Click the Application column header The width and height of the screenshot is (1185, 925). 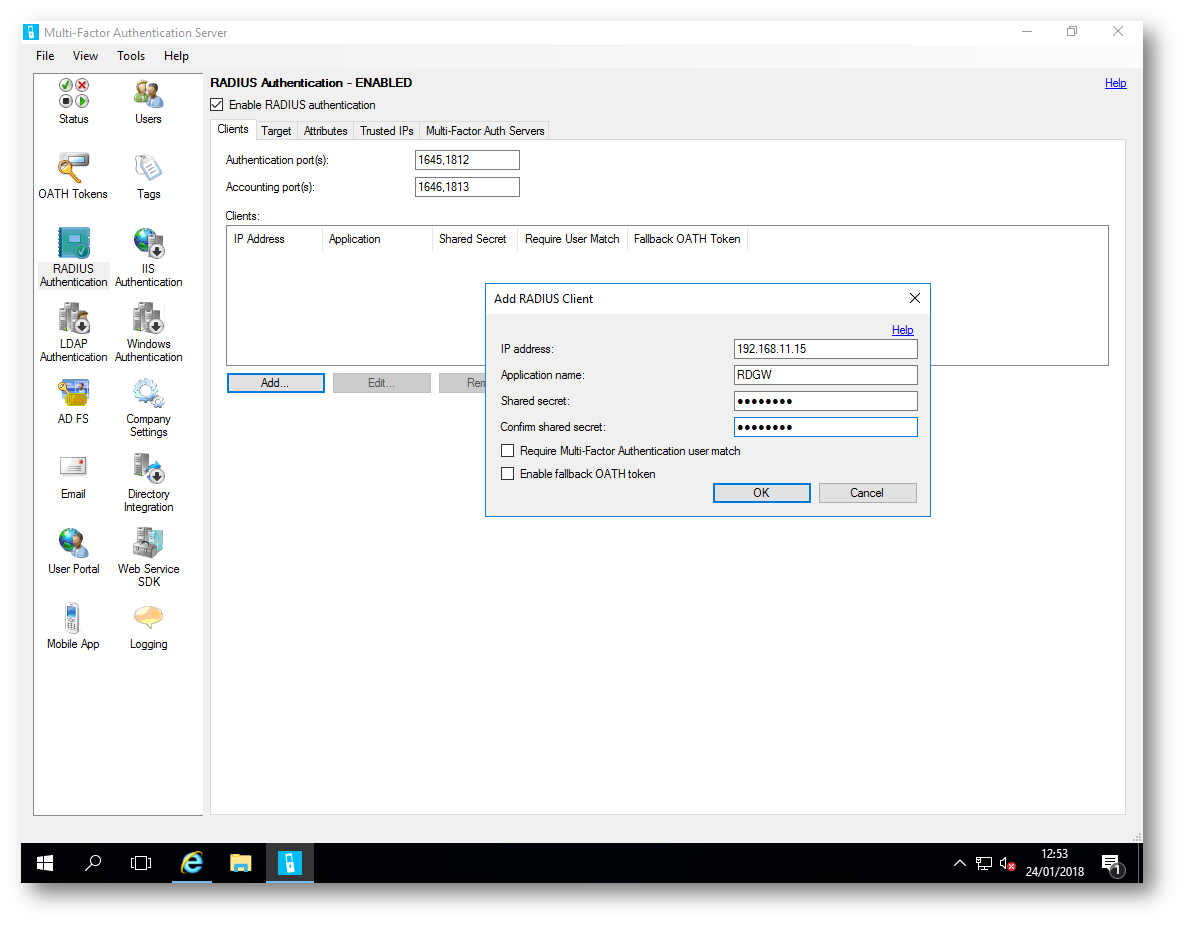377,239
